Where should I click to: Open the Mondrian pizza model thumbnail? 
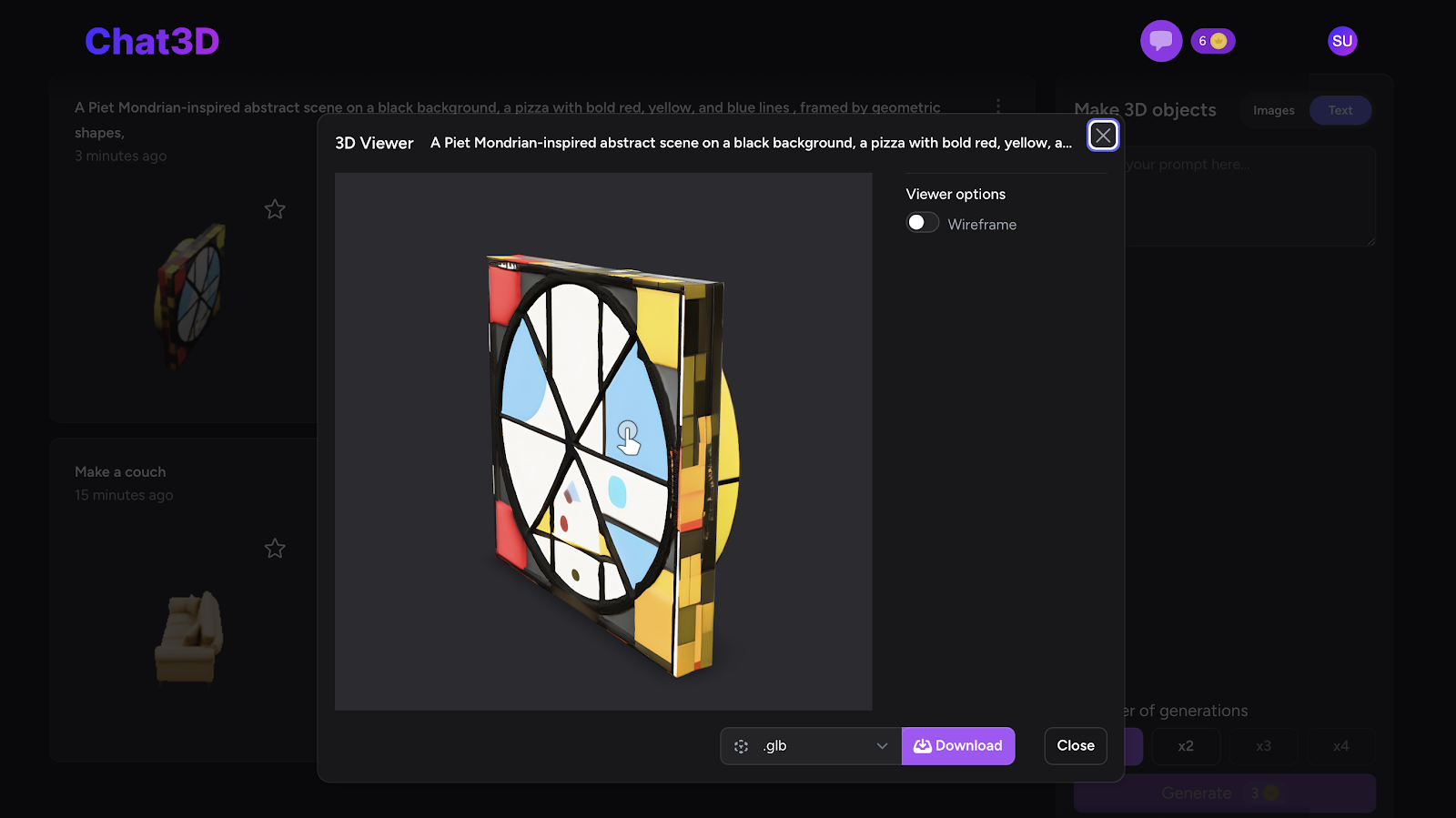point(190,296)
